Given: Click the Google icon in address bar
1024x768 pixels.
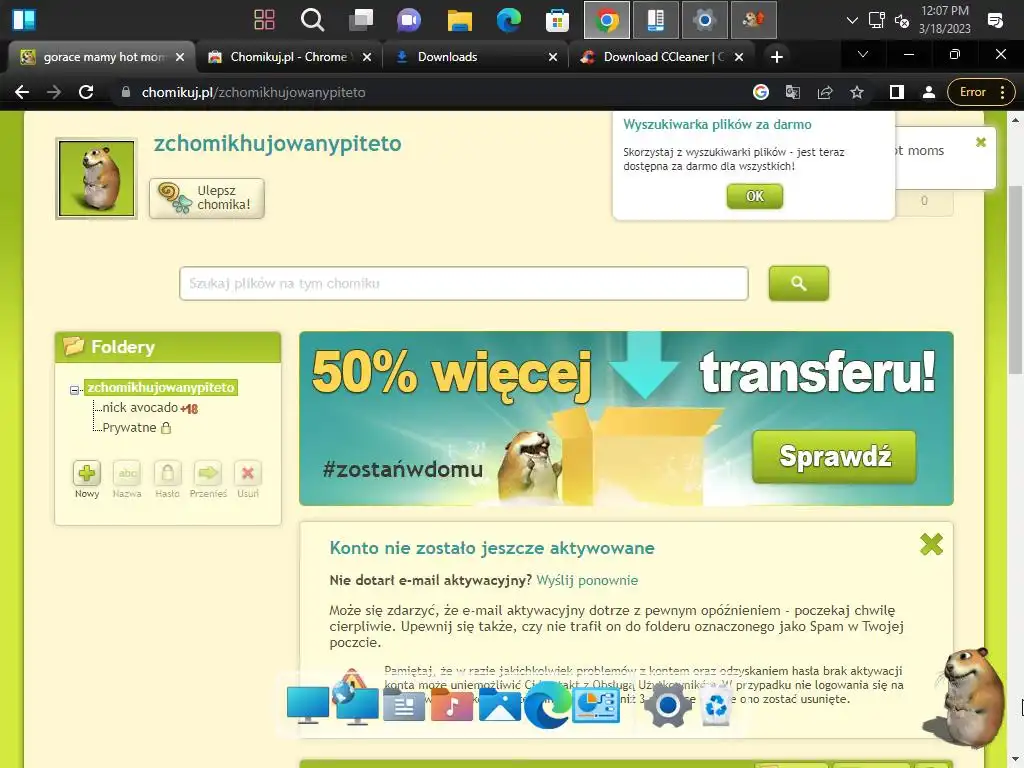Looking at the screenshot, I should (x=760, y=92).
